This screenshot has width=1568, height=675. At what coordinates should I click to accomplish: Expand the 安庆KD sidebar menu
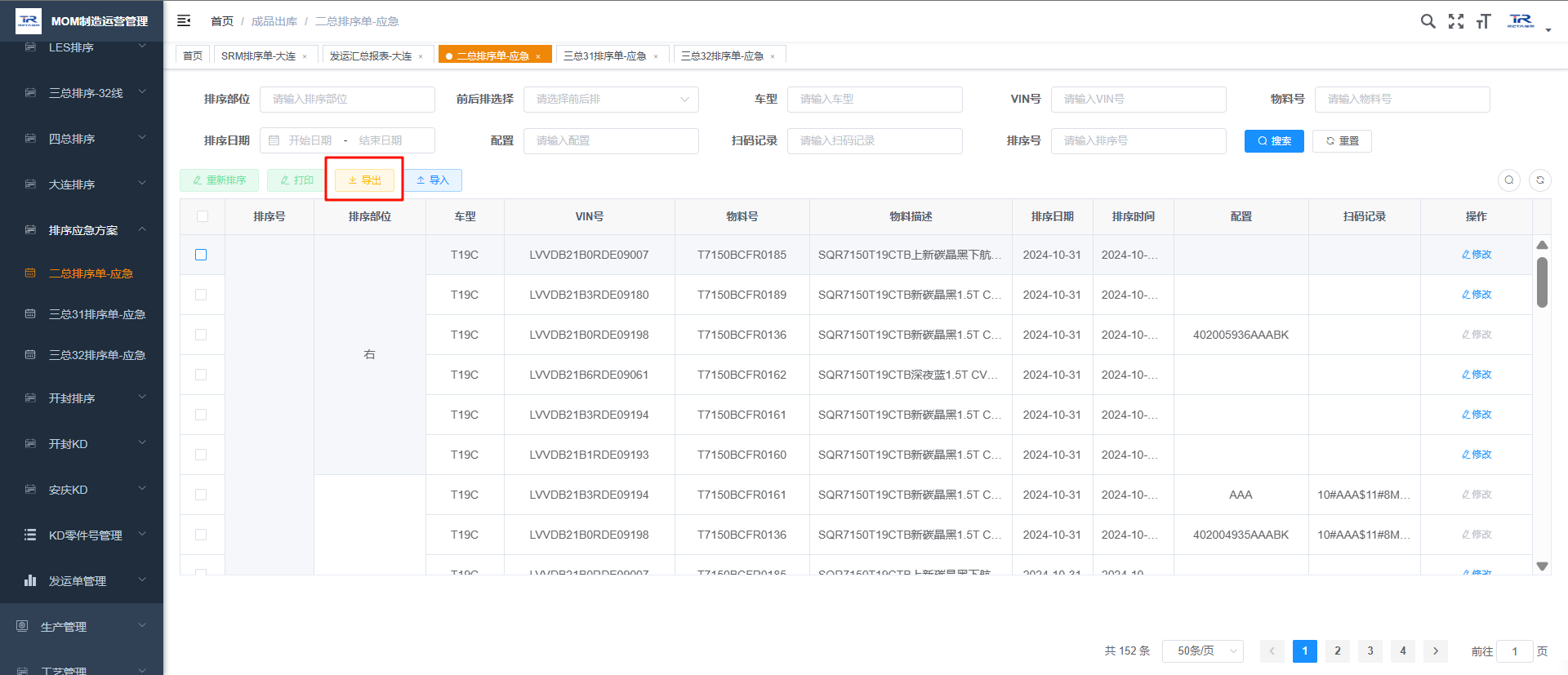(82, 490)
